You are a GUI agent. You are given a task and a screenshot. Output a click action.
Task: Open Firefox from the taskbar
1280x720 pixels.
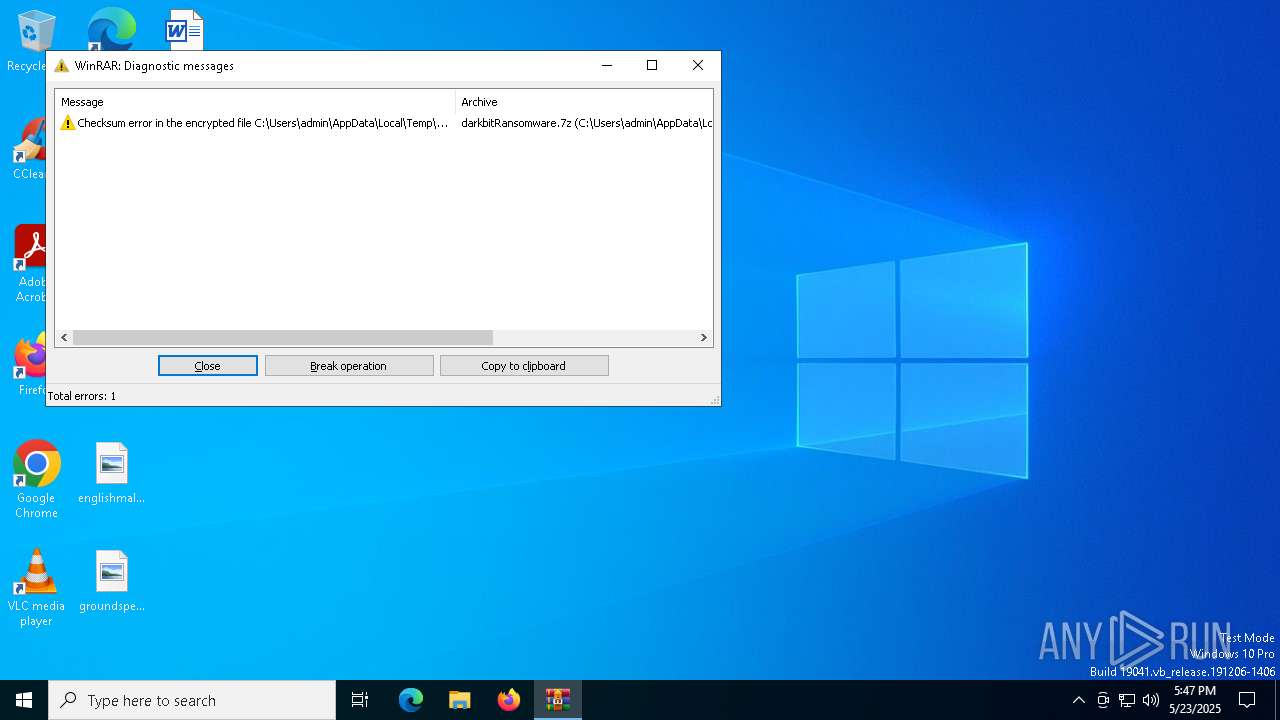coord(509,700)
